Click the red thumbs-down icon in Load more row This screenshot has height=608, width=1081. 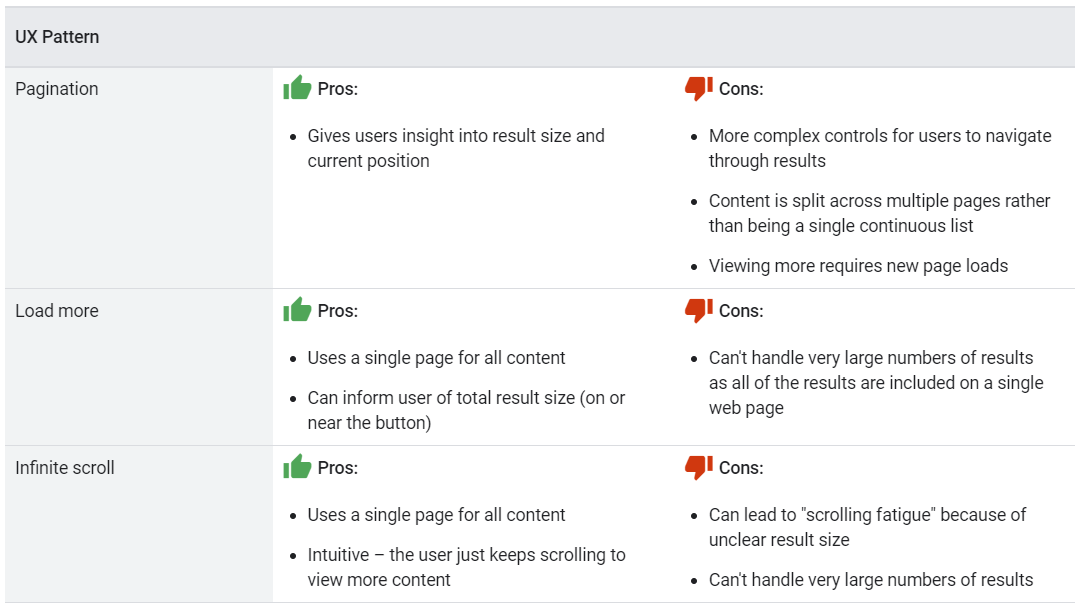click(x=698, y=310)
